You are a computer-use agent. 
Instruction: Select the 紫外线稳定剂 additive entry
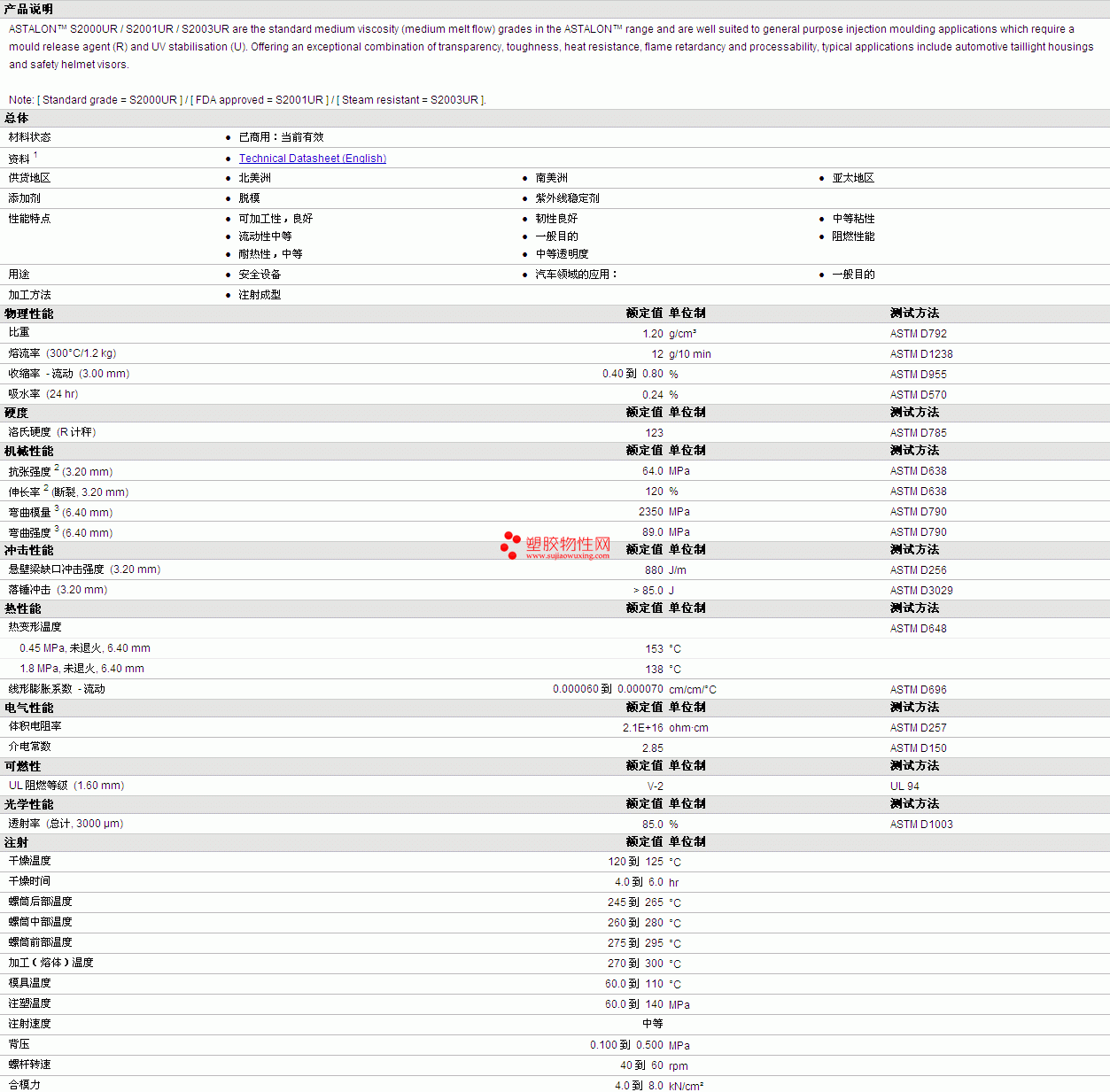(x=567, y=198)
